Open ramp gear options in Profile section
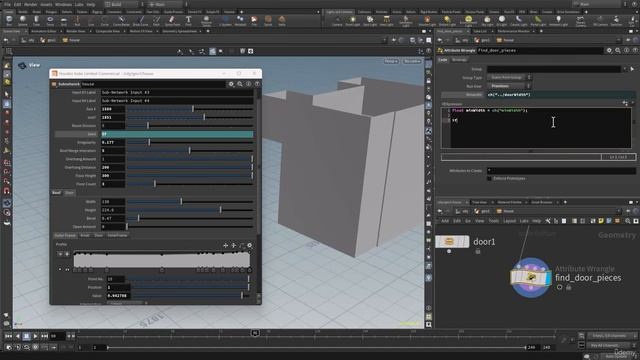 click(249, 245)
